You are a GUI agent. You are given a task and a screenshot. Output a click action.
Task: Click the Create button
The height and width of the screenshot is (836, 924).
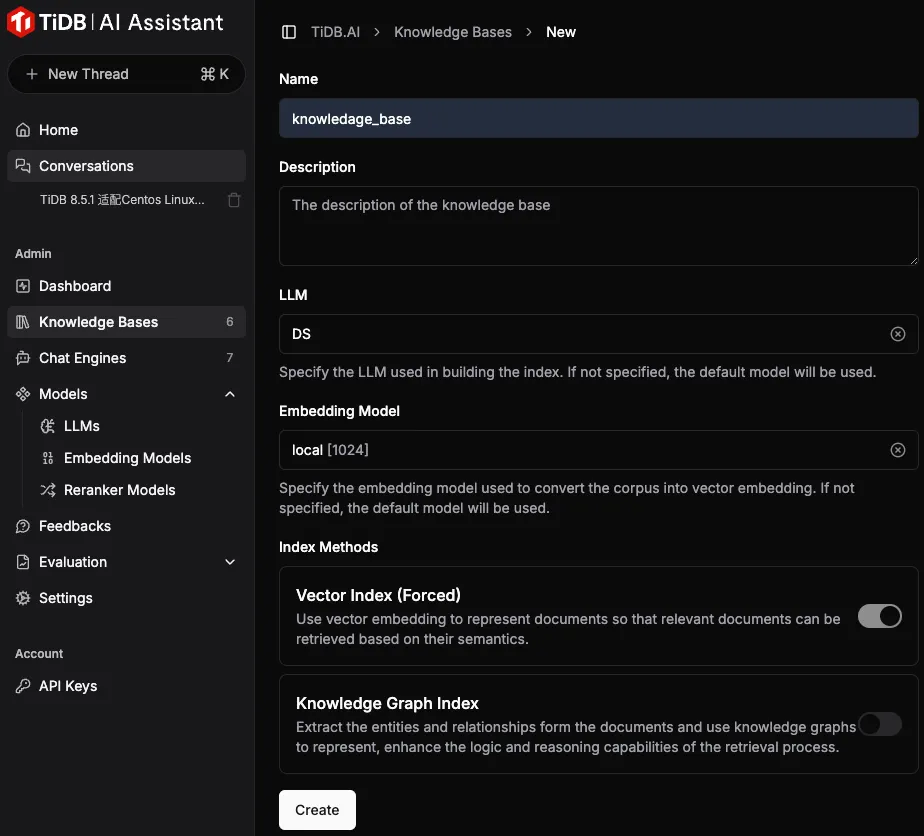317,810
